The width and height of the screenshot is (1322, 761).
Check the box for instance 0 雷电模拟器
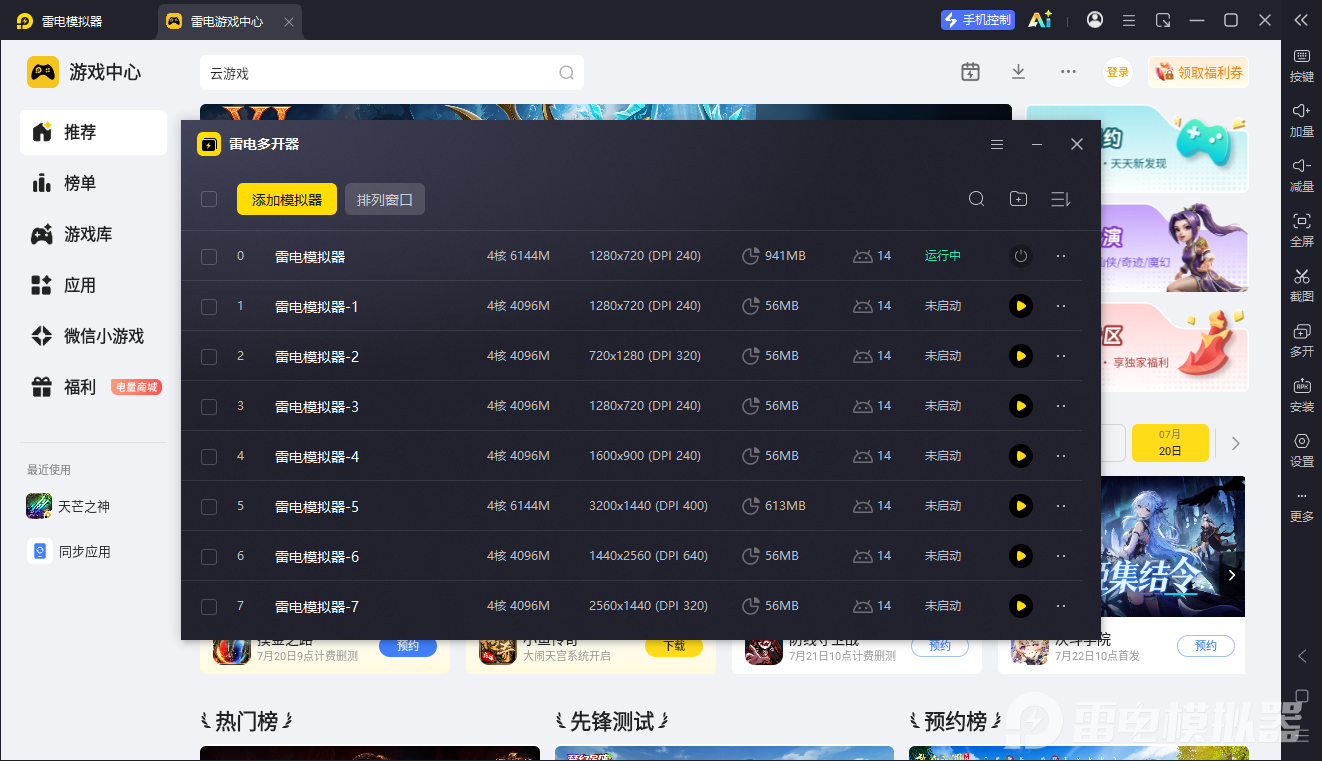pos(209,257)
